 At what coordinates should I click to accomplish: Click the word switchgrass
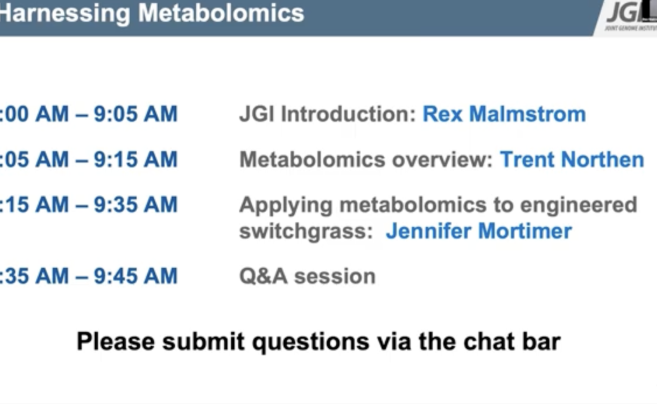[x=306, y=231]
